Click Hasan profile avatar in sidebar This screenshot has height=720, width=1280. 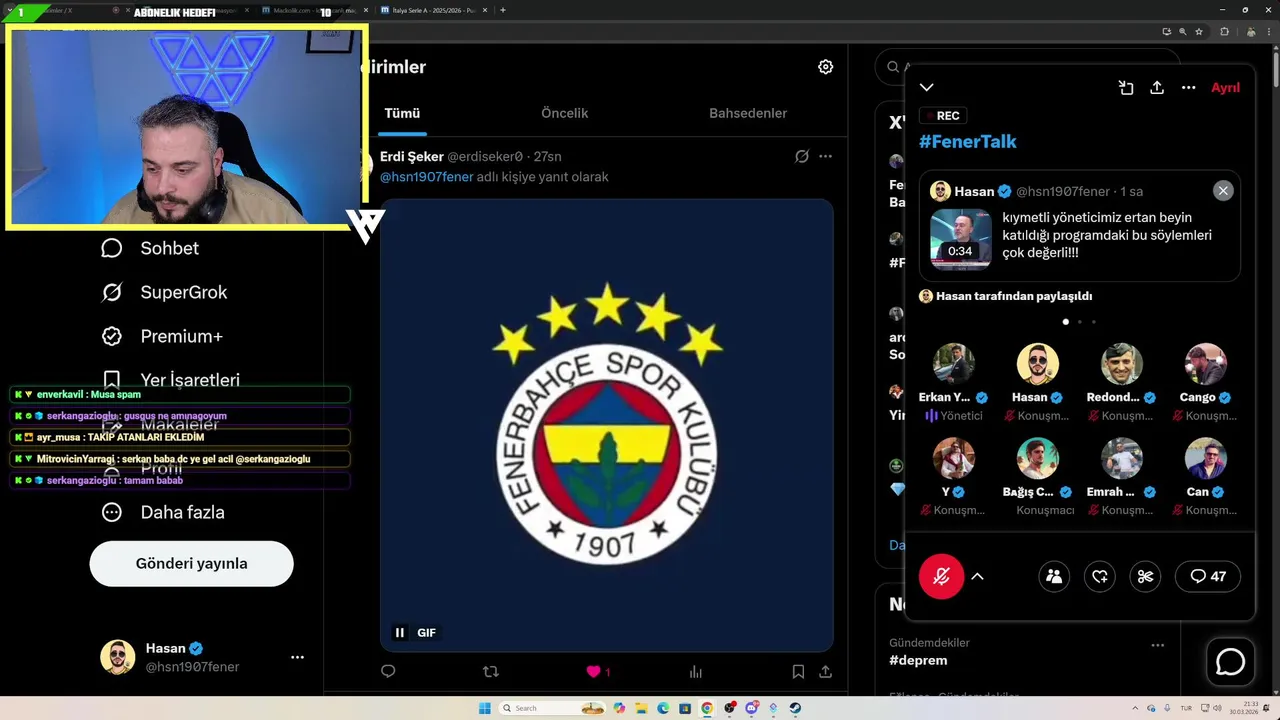click(x=117, y=657)
